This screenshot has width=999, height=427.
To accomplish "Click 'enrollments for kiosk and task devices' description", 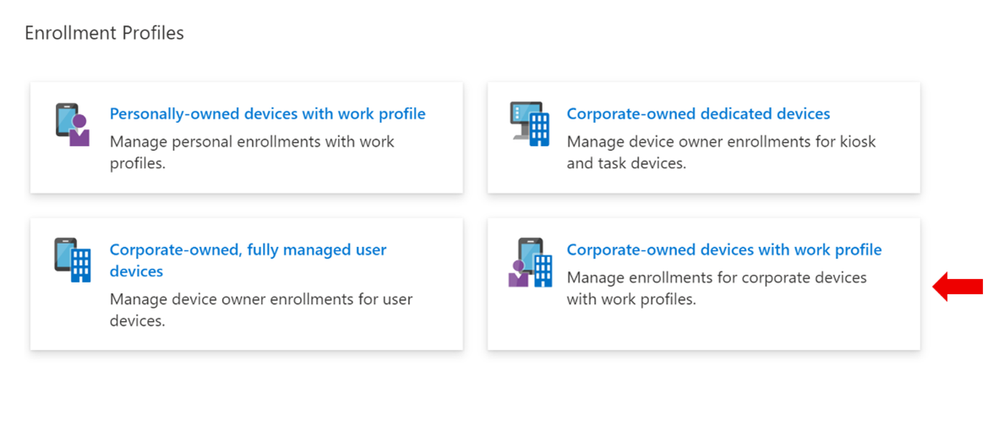I will pos(721,152).
